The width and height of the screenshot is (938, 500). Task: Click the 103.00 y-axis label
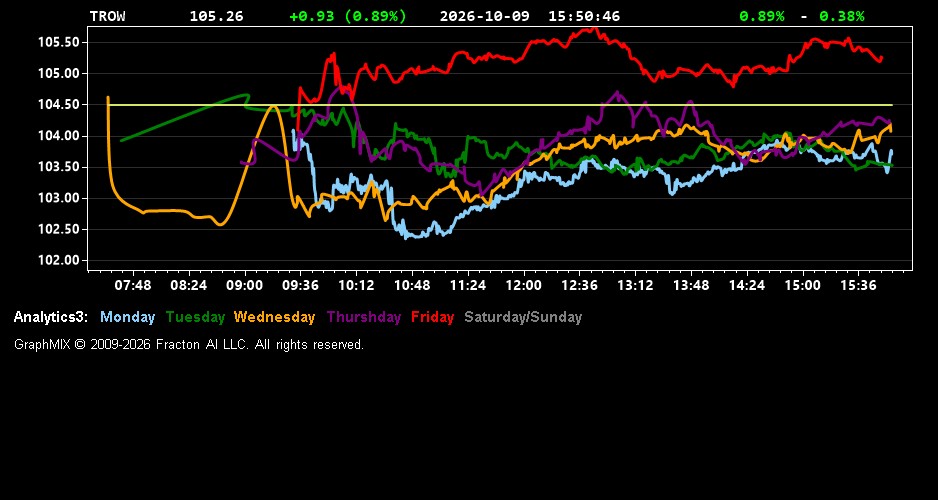[x=59, y=198]
